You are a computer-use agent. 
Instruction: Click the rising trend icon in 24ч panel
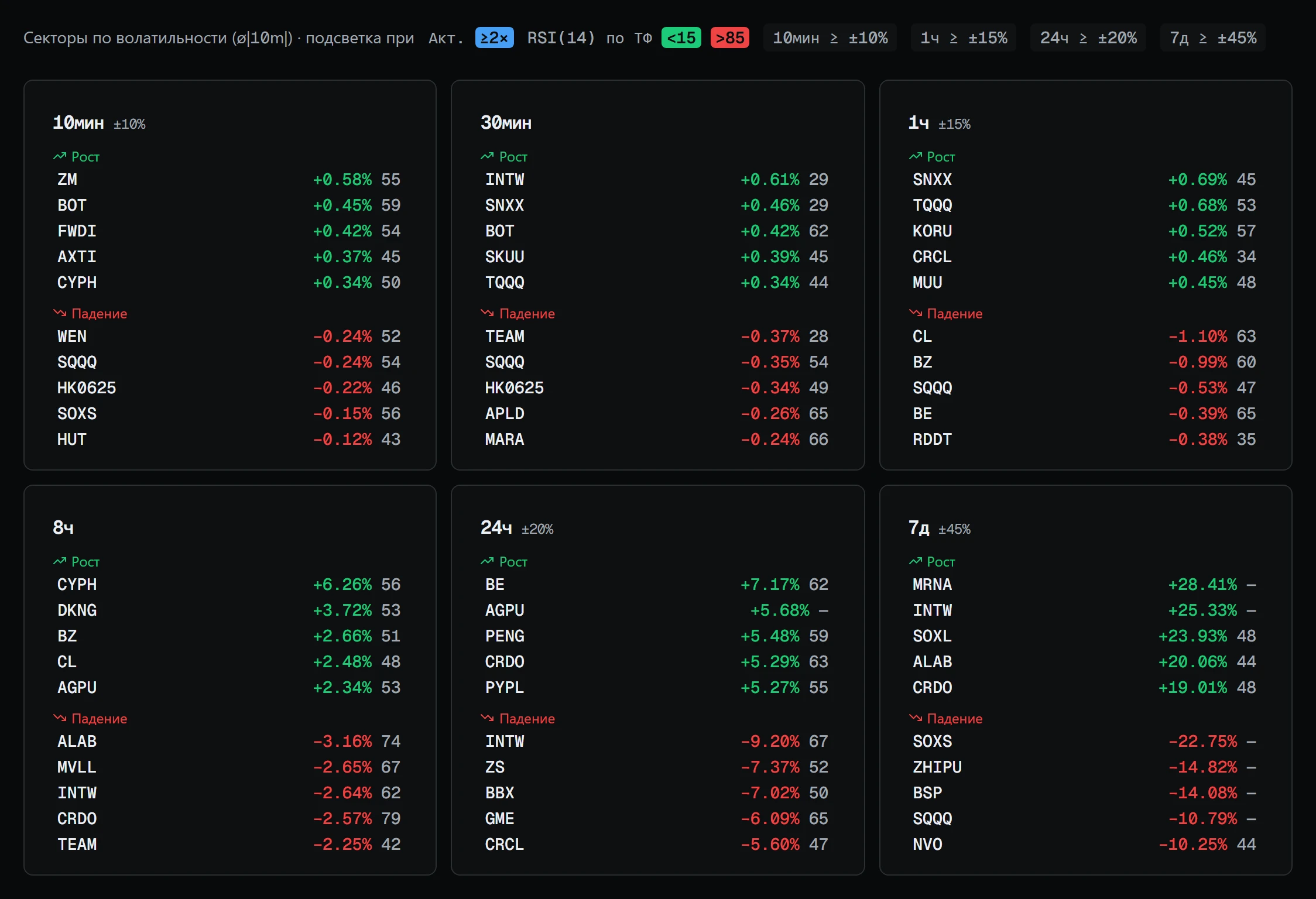487,561
